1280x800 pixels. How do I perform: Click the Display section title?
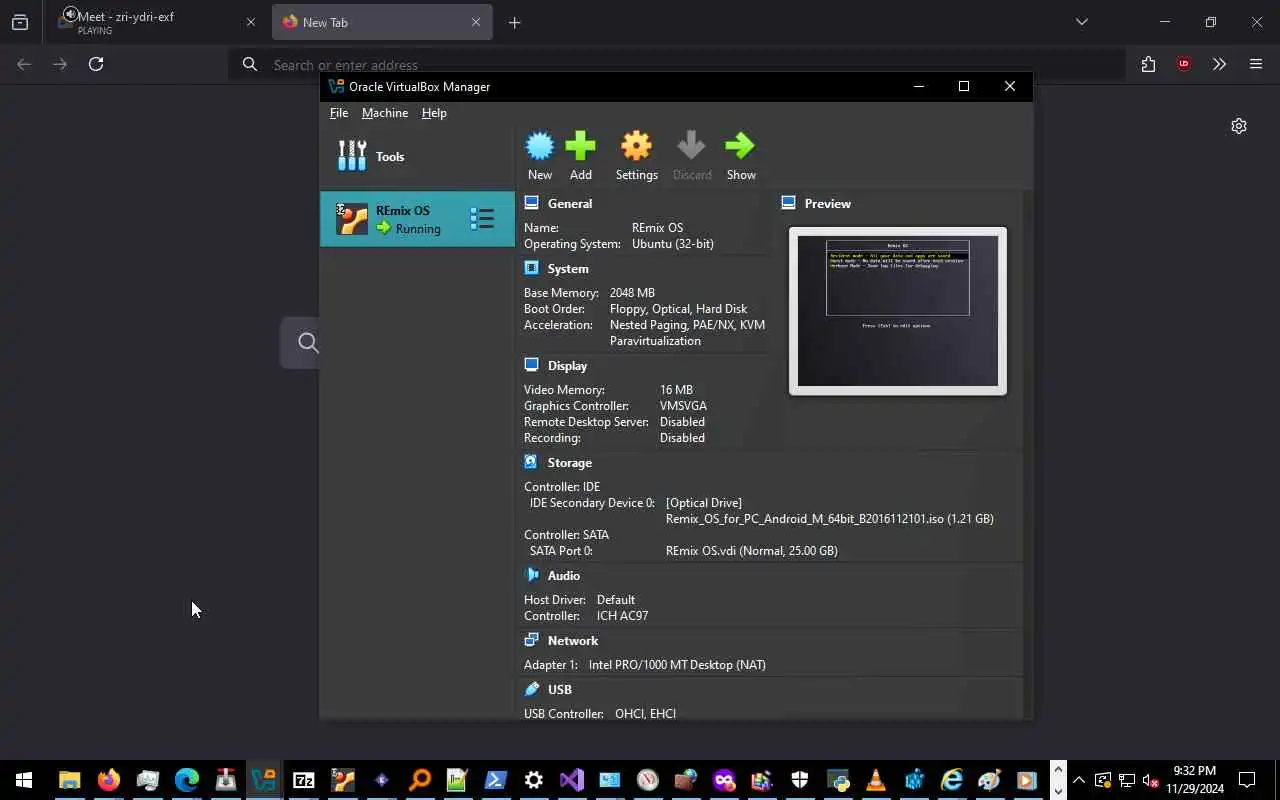click(x=567, y=365)
